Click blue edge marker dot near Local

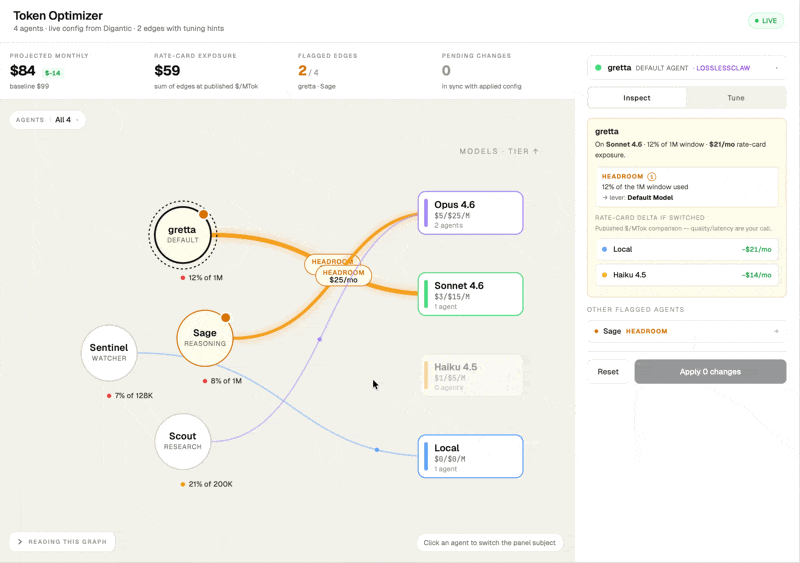pyautogui.click(x=377, y=450)
